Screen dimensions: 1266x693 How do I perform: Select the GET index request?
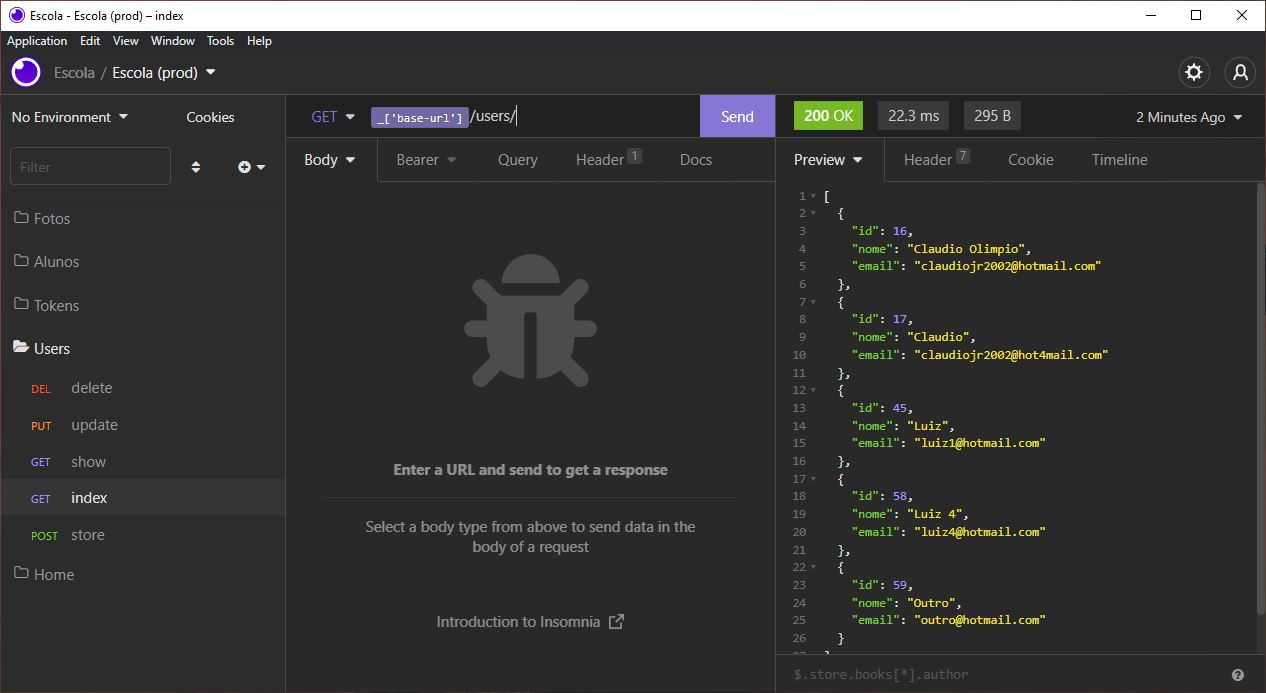(142, 498)
